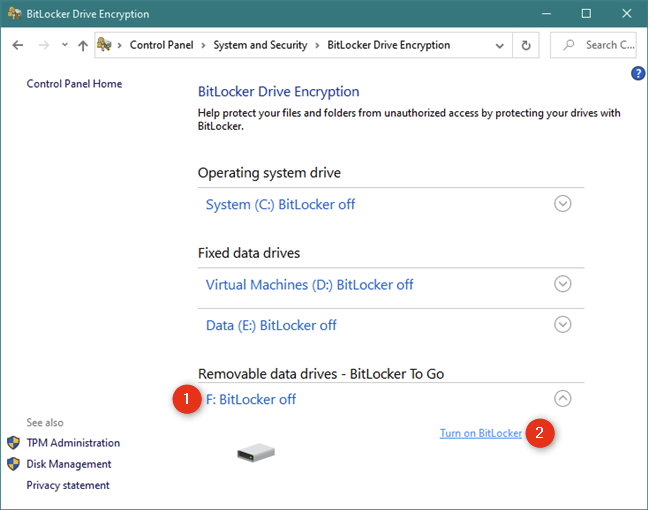Click Removable data drives - BitLocker To Go

tap(321, 374)
